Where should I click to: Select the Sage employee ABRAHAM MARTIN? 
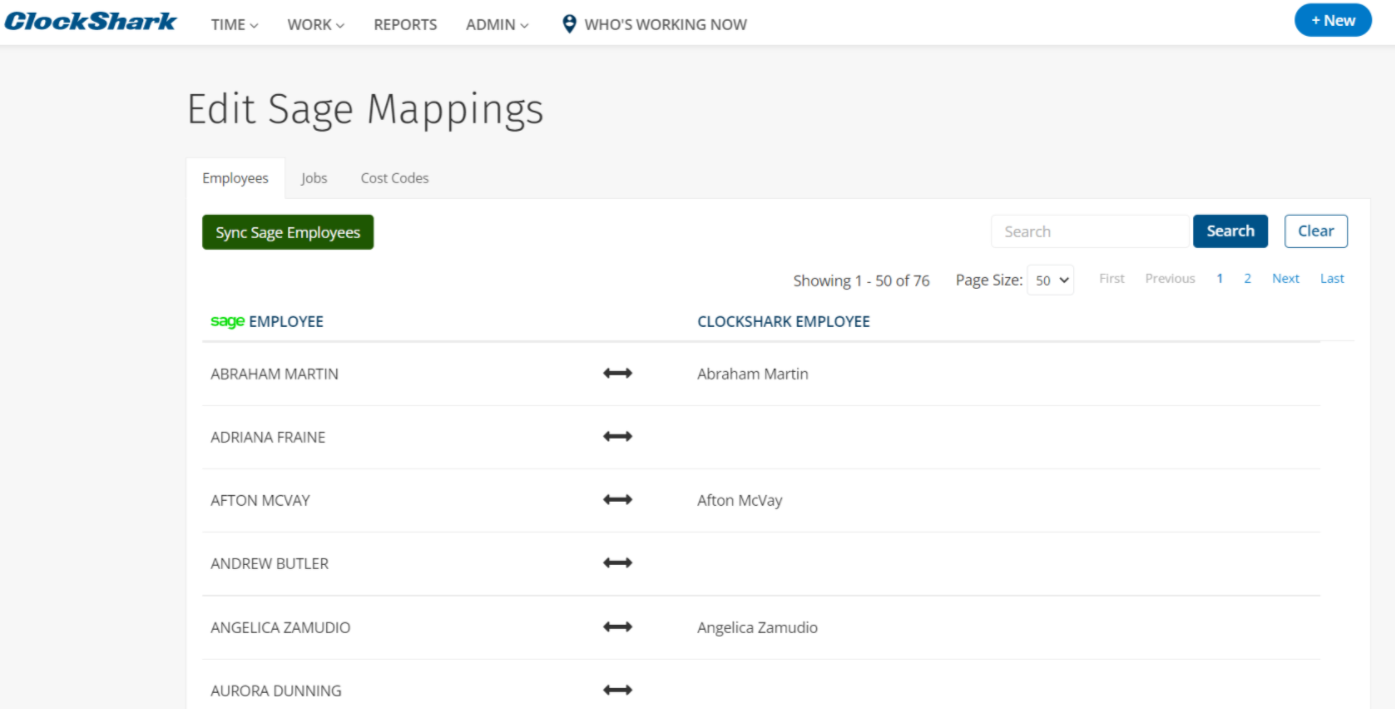click(x=274, y=374)
